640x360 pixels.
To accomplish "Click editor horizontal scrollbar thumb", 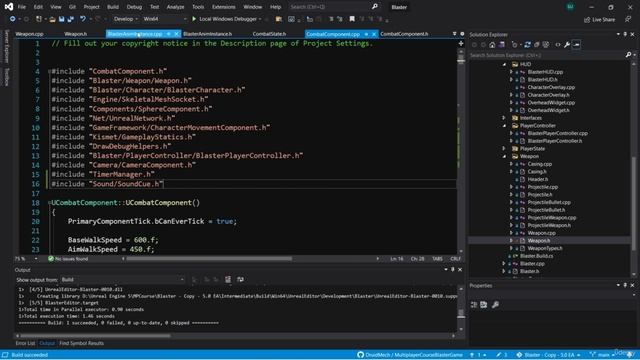I will [209, 259].
